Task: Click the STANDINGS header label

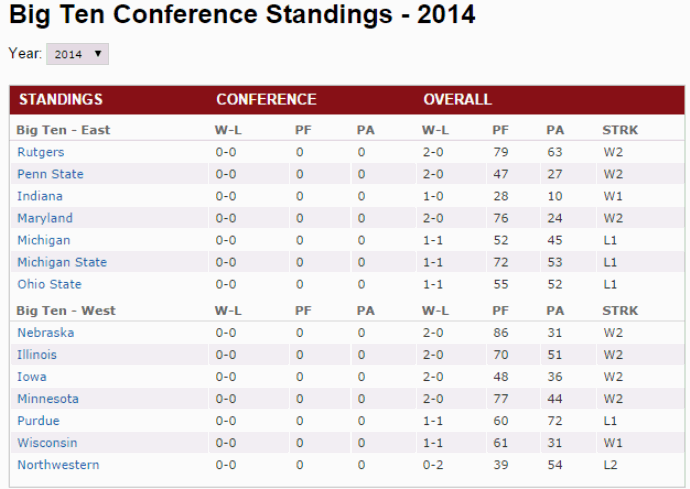Action: (61, 99)
